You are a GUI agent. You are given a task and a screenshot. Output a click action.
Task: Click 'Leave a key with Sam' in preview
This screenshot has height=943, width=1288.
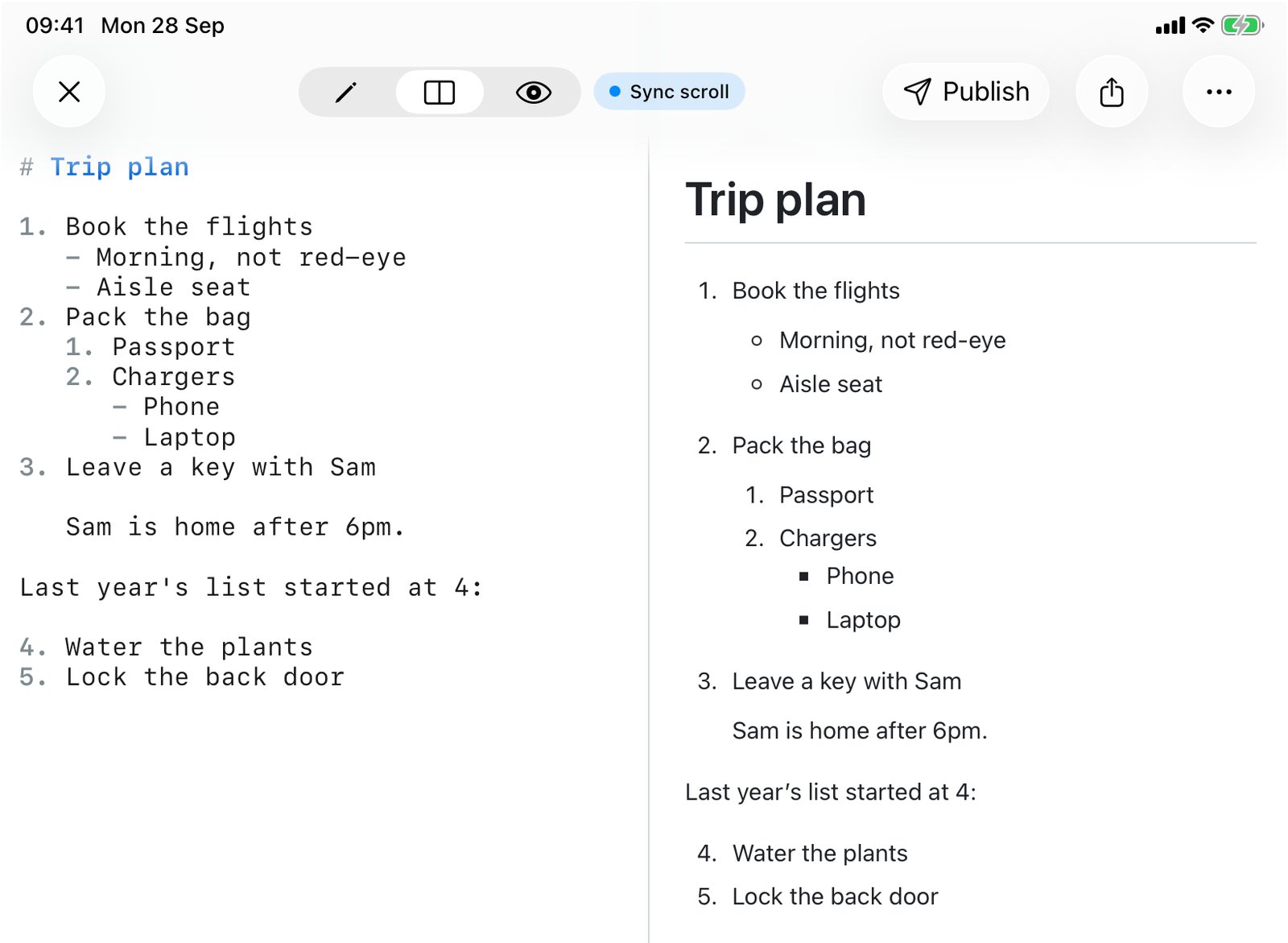click(x=847, y=681)
